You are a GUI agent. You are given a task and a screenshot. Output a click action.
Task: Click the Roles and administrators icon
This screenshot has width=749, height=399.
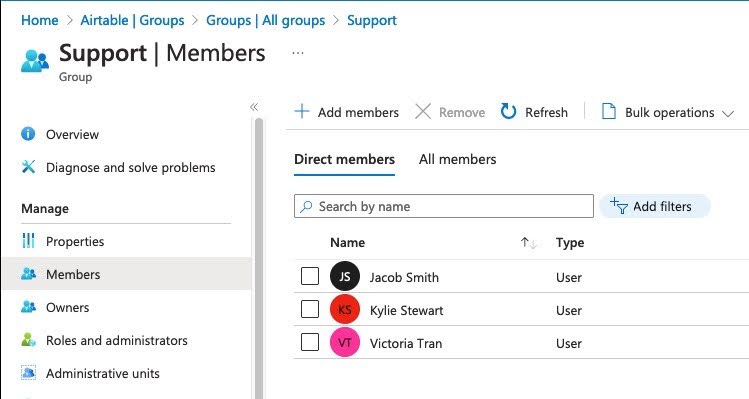point(28,340)
